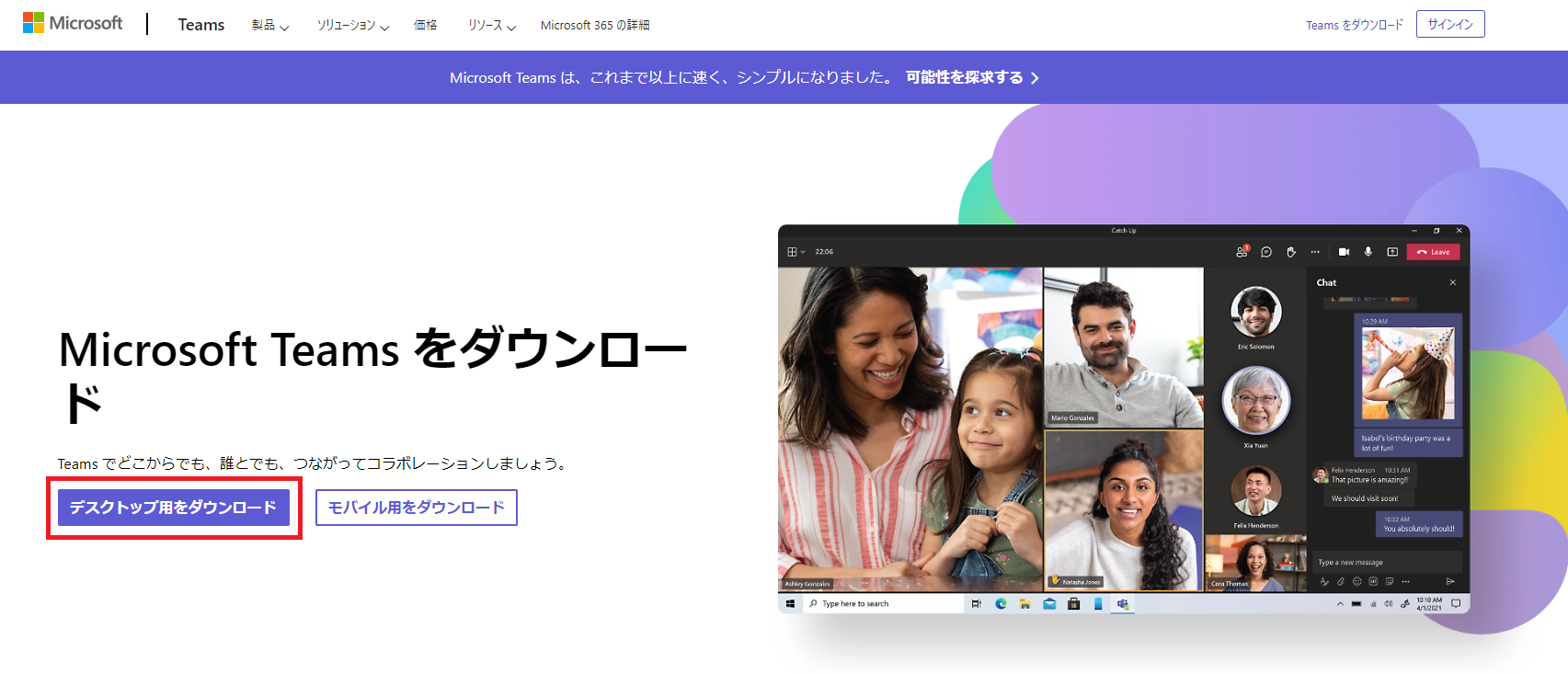This screenshot has height=674, width=1568.
Task: Open Mail app from the taskbar
Action: (x=1049, y=604)
